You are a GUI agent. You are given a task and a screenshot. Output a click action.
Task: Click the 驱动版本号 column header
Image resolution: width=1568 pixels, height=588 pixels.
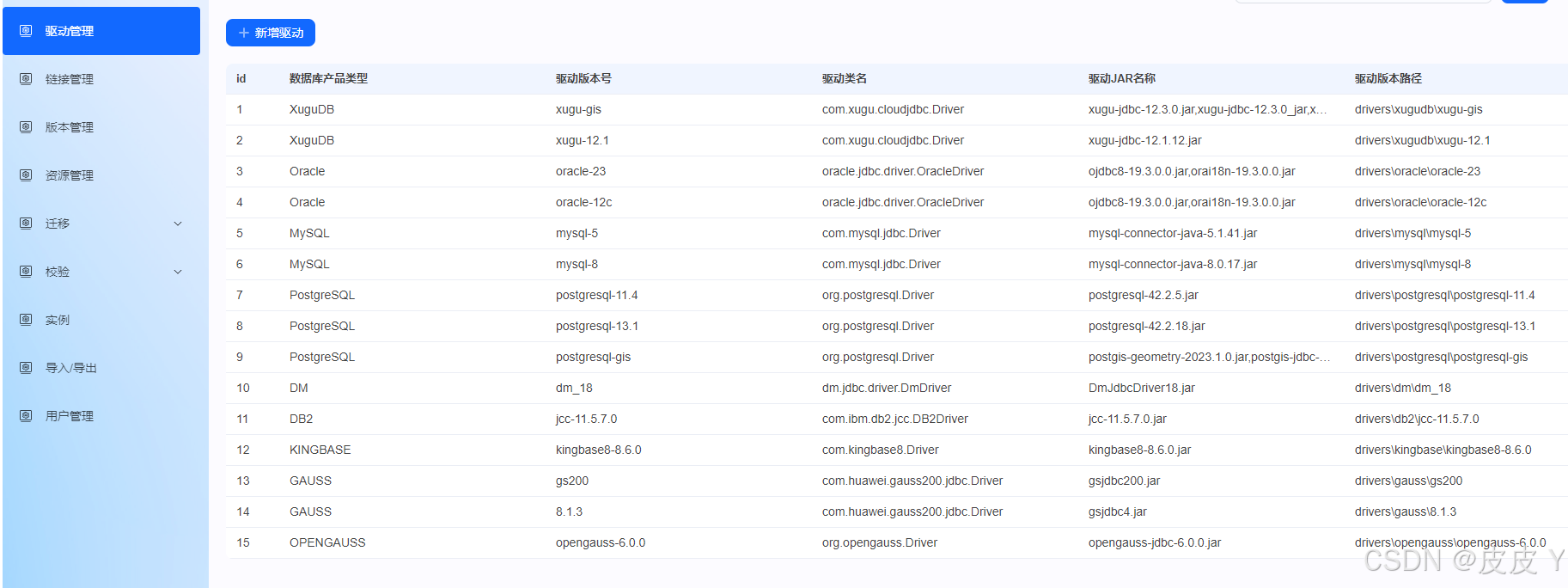tap(583, 78)
